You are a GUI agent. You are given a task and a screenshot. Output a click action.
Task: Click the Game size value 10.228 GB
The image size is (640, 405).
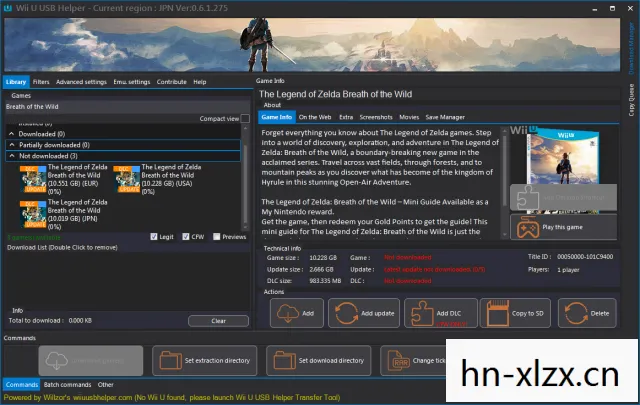[323, 258]
